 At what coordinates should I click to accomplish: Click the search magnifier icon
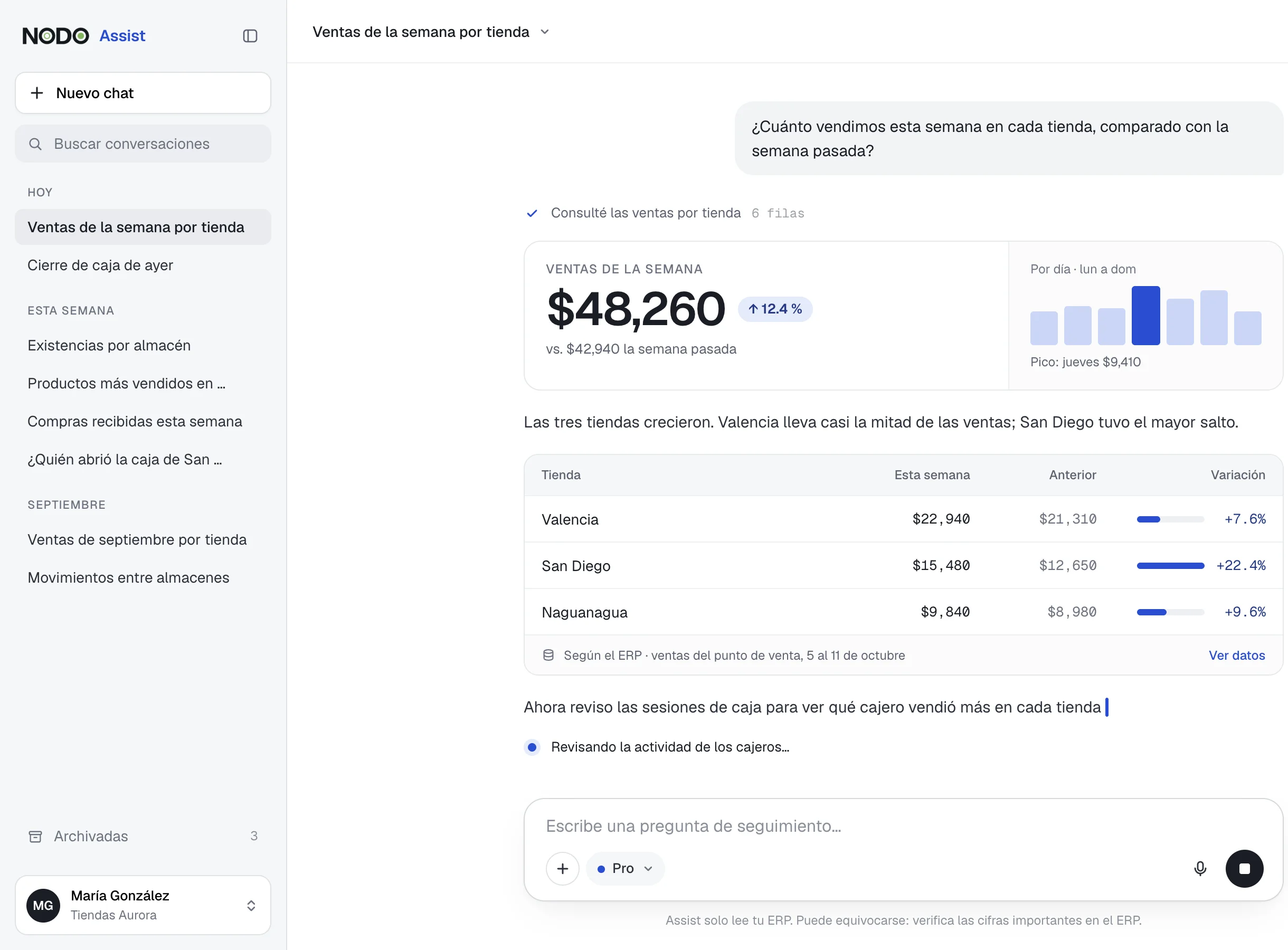pyautogui.click(x=36, y=144)
